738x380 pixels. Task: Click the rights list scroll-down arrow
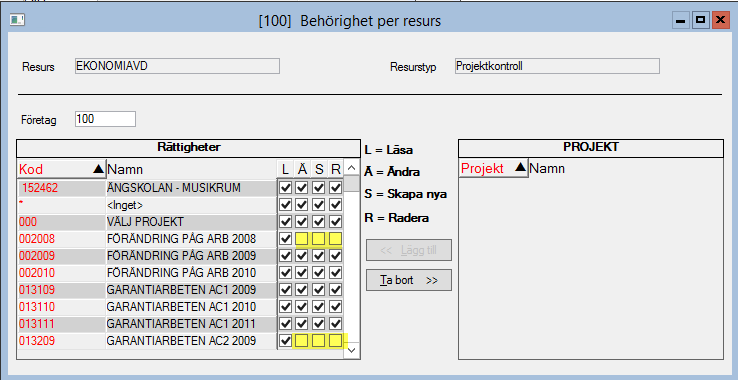click(x=351, y=350)
